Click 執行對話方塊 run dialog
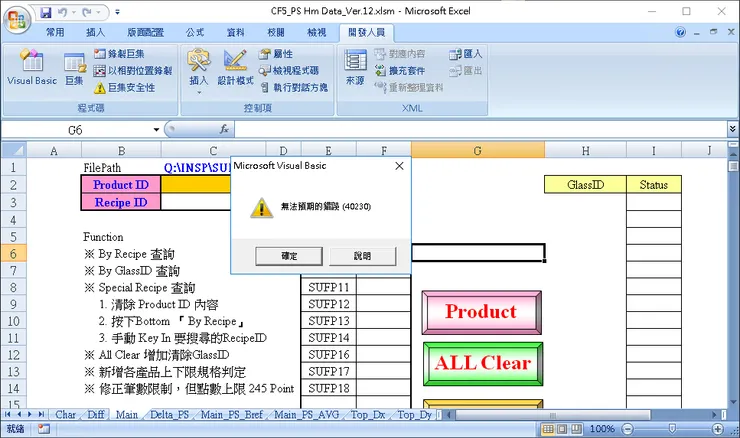The width and height of the screenshot is (740, 438). tap(294, 87)
